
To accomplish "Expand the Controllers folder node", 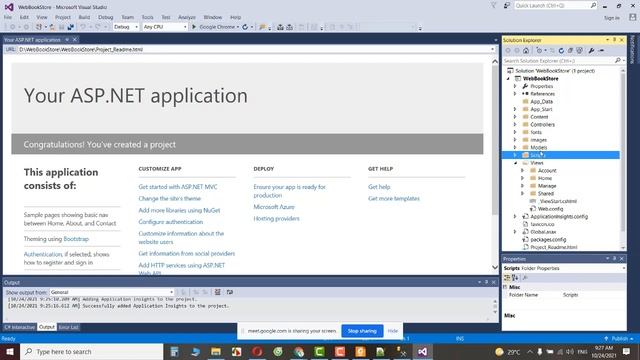I will click(x=515, y=124).
